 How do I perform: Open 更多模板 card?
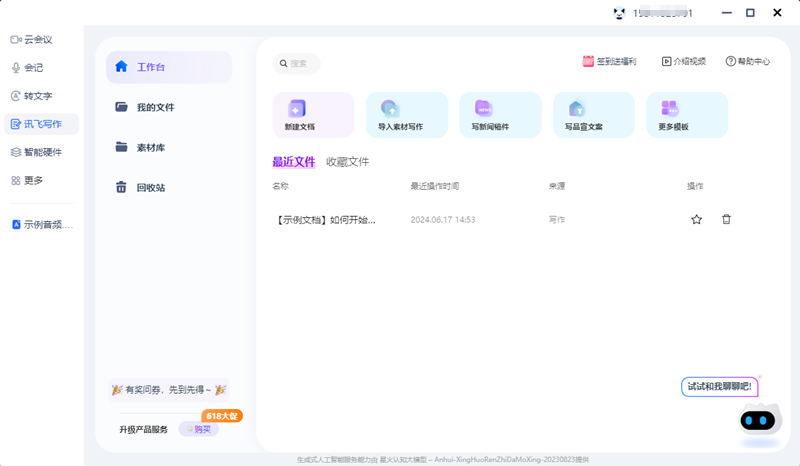click(x=687, y=115)
